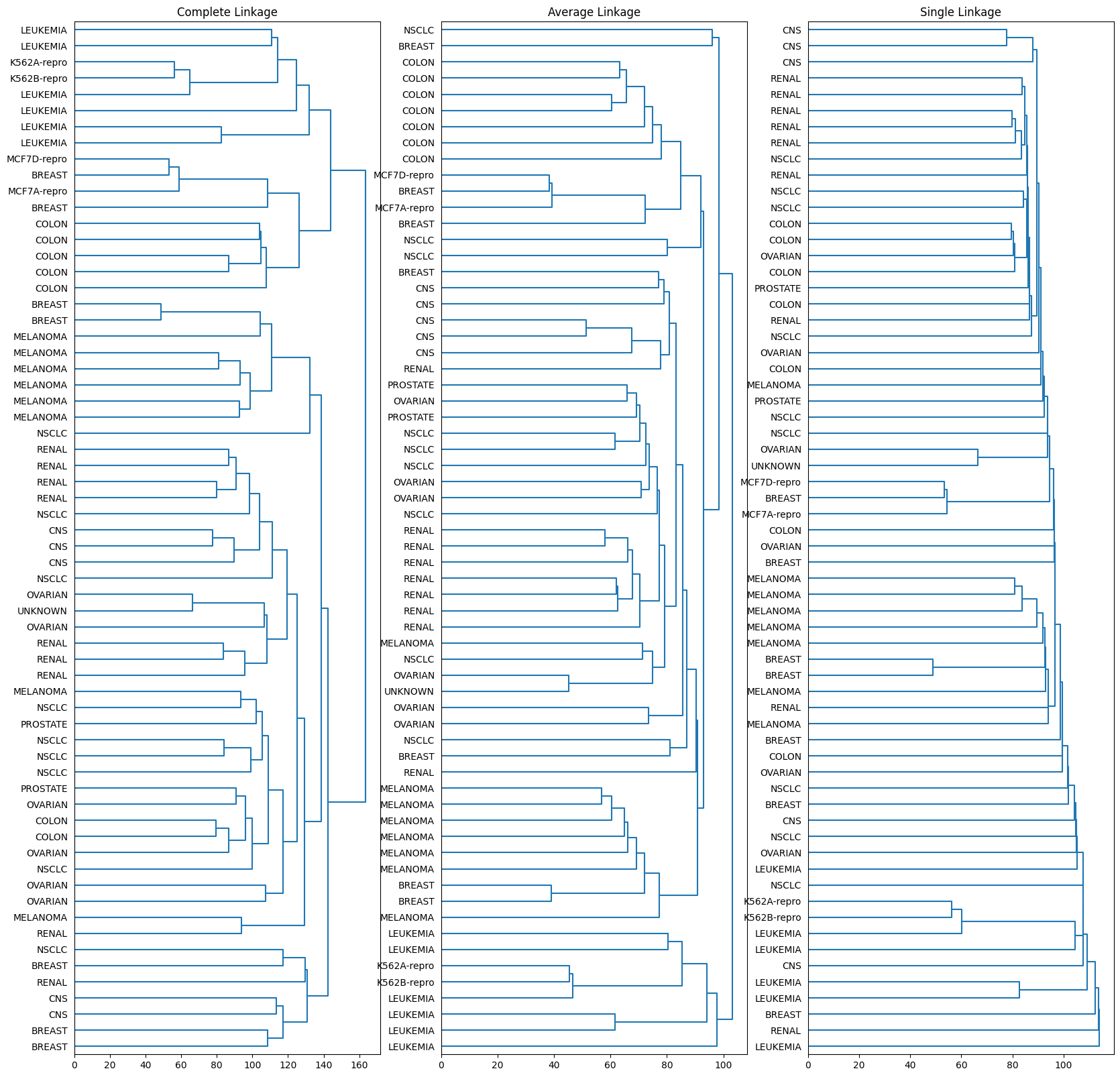Select K562B-repro label in Average Linkage plot
Image resolution: width=1120 pixels, height=1077 pixels.
click(x=406, y=982)
